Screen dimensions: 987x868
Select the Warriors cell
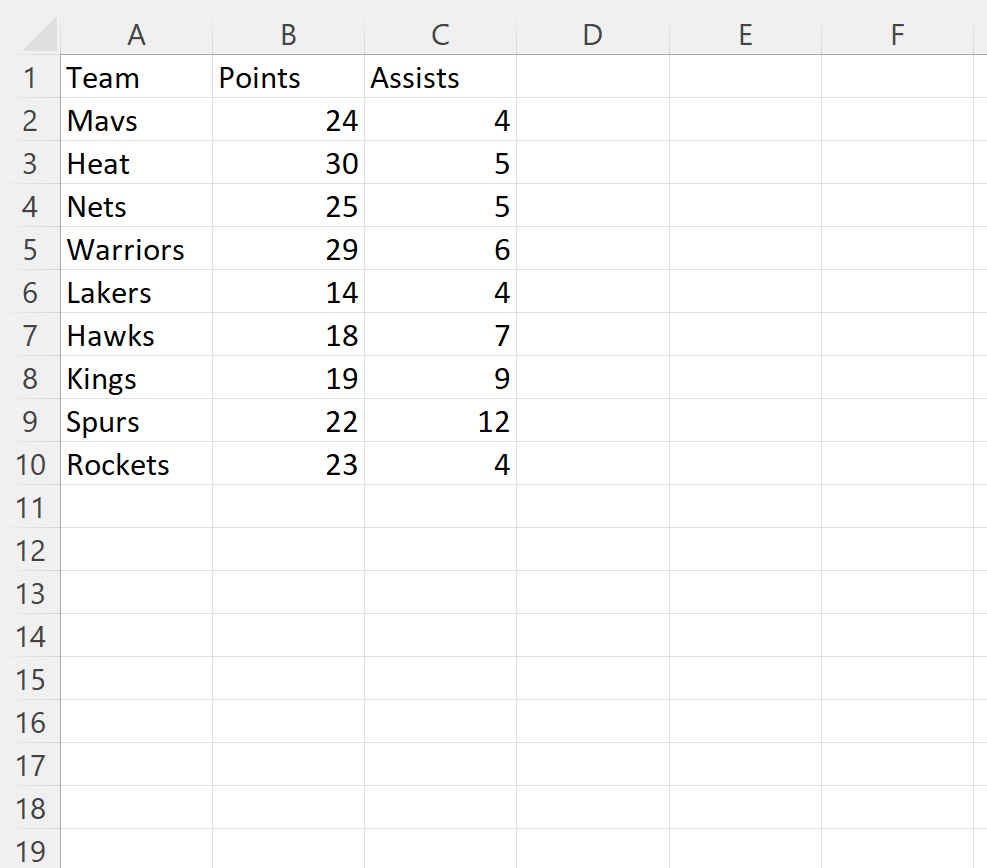click(x=137, y=250)
